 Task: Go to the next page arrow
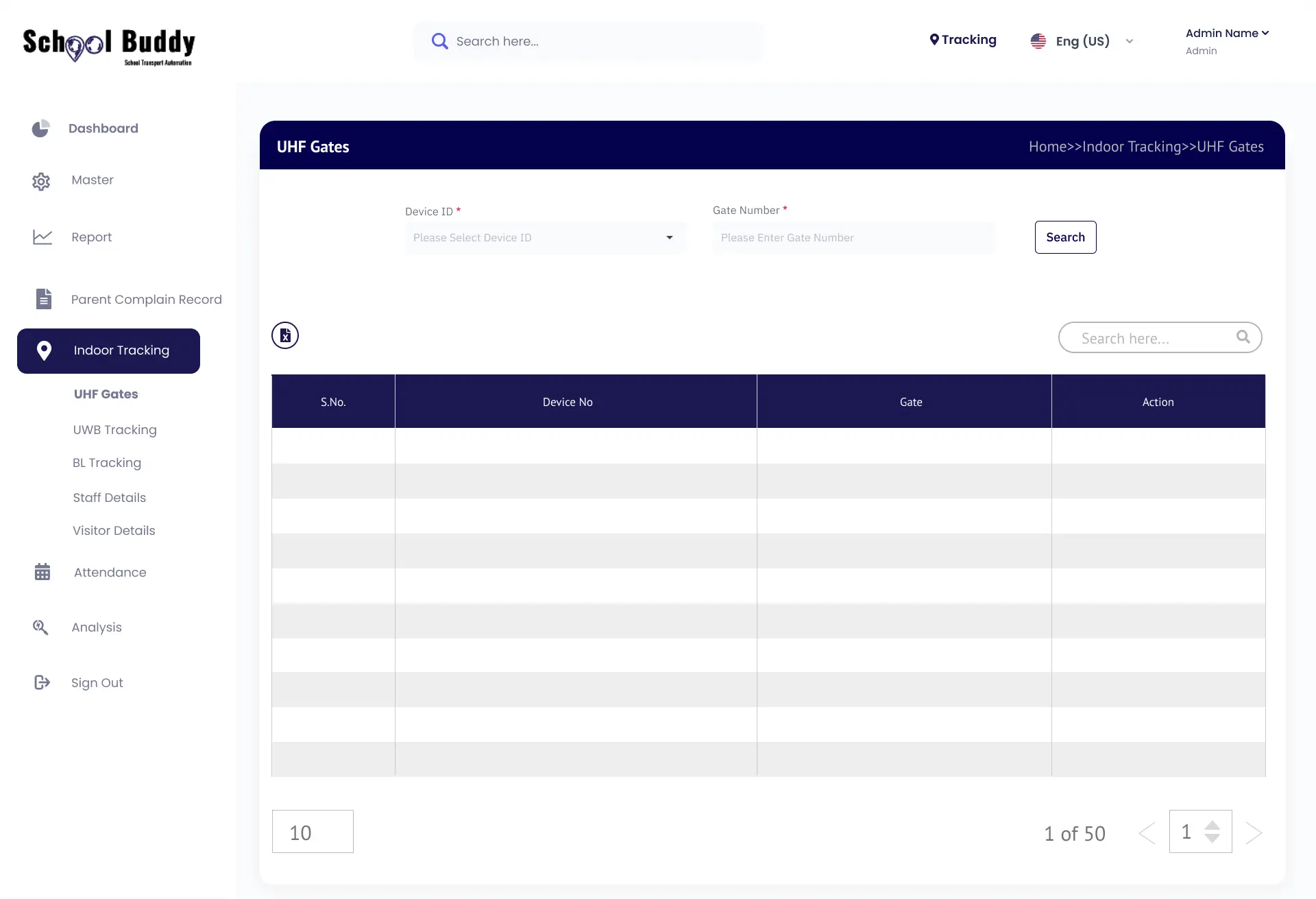(x=1254, y=833)
